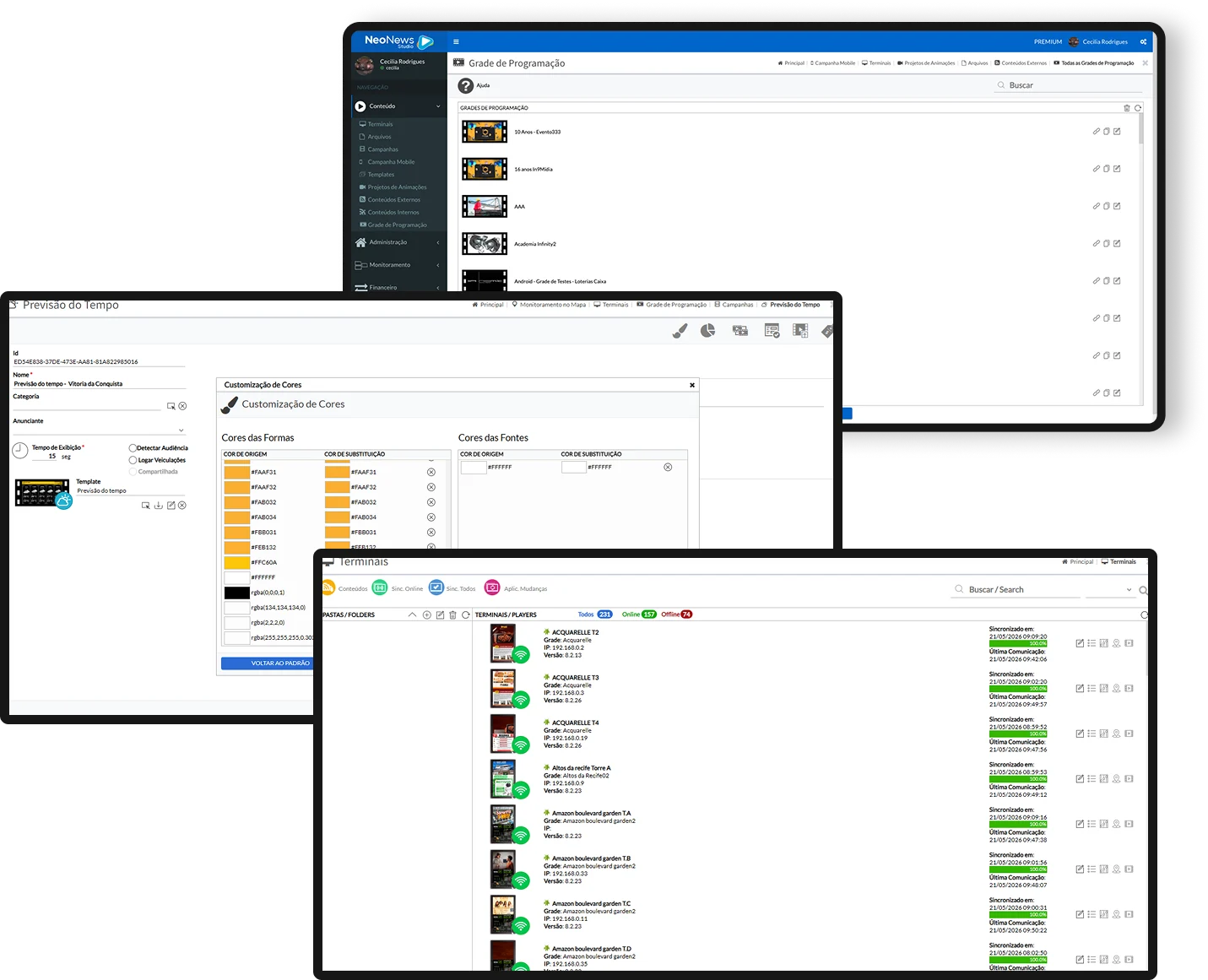Open Templates in the sidebar menu
1208x980 pixels.
click(381, 175)
